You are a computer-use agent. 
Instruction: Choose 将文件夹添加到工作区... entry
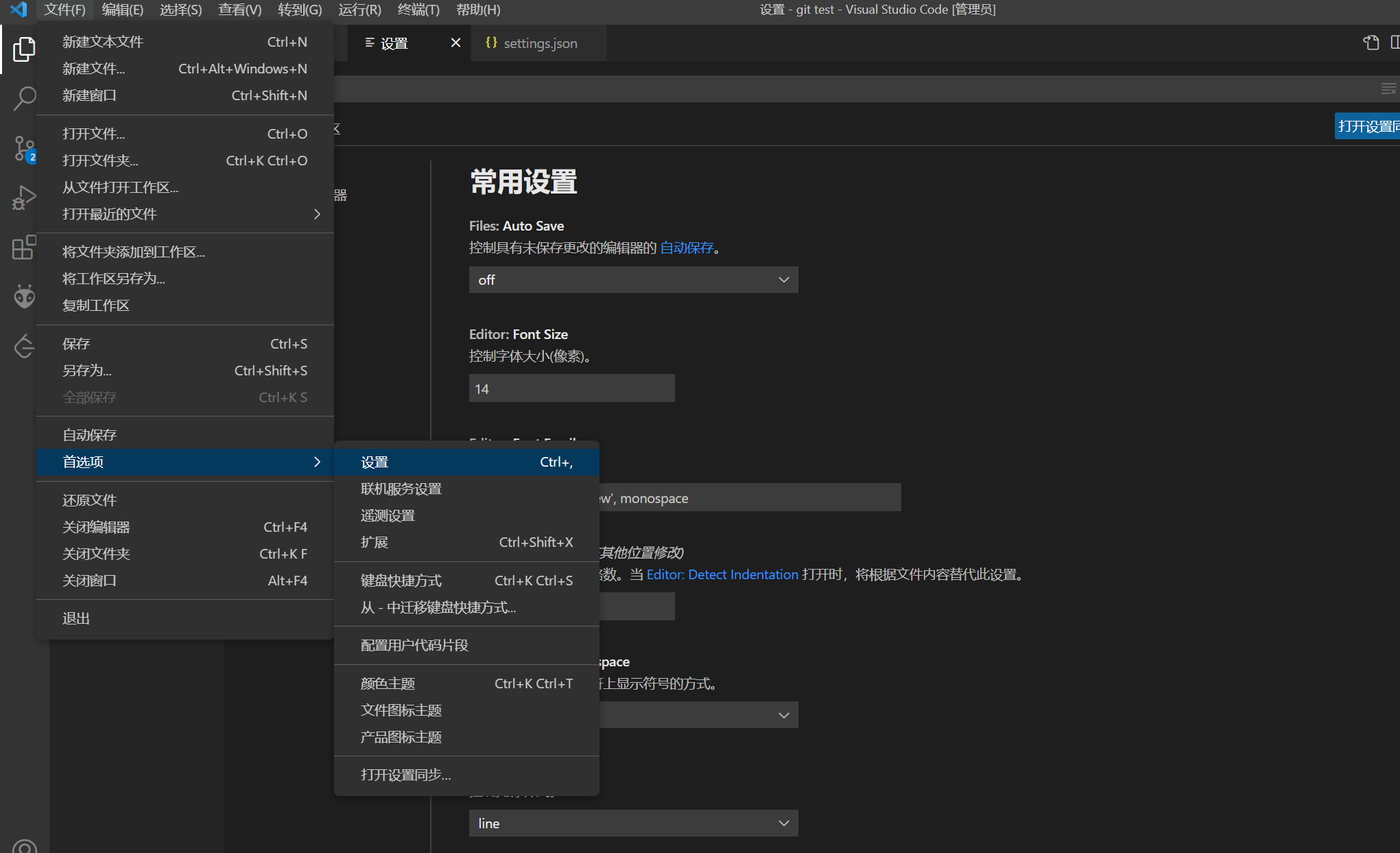(x=185, y=252)
